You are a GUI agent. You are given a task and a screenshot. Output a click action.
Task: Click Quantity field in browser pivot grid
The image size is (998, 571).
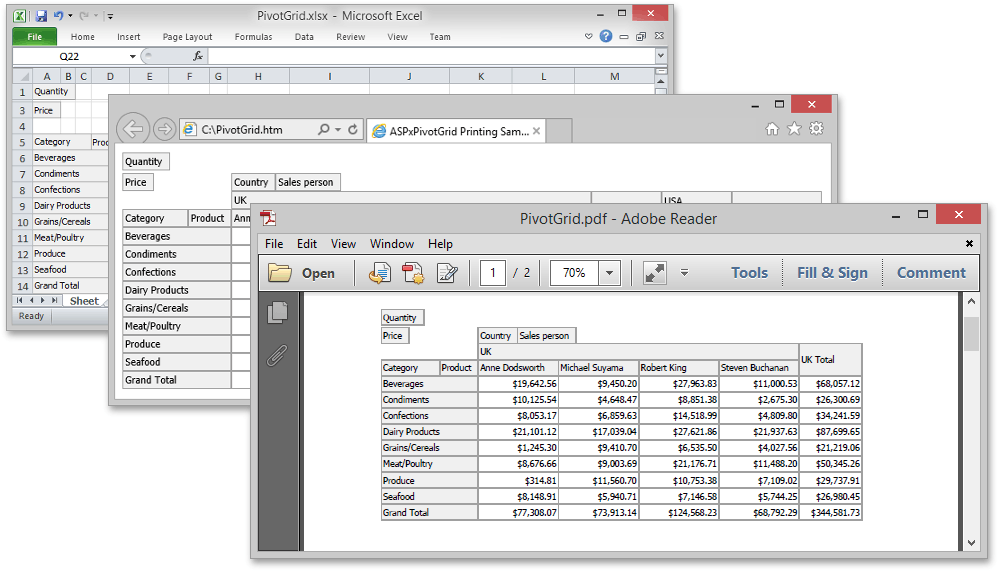[146, 162]
